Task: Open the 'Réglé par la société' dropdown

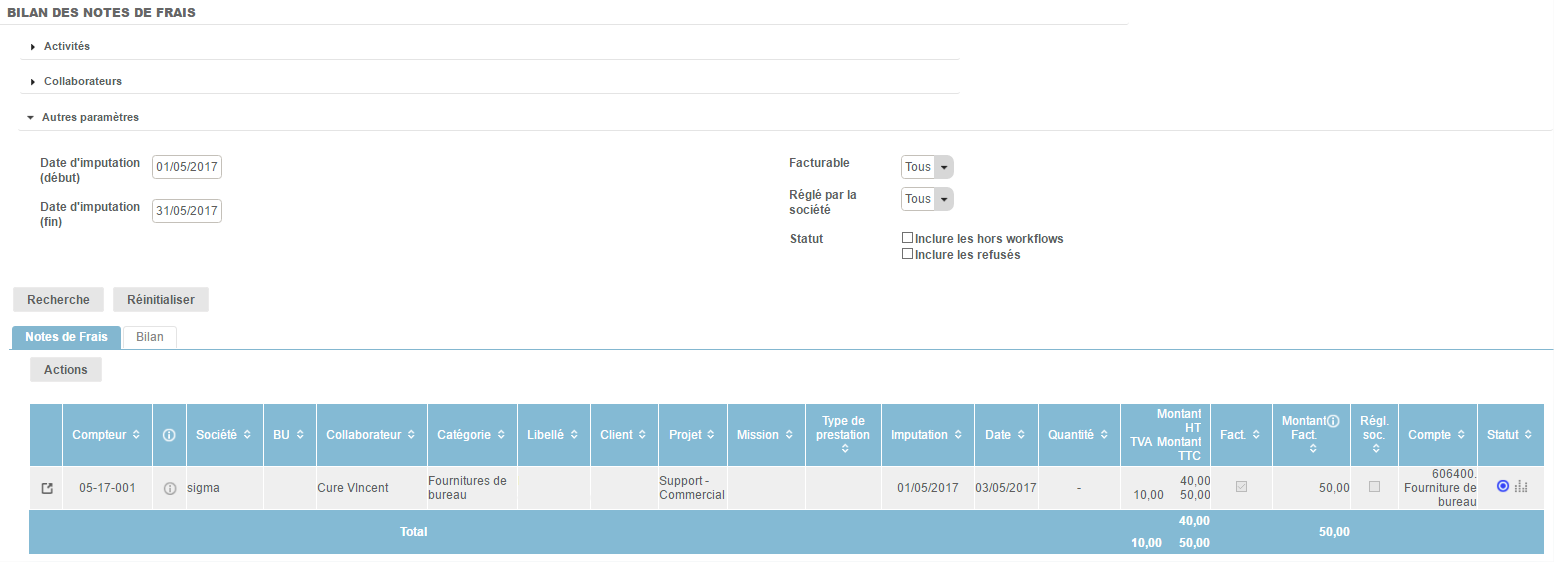Action: click(x=927, y=199)
